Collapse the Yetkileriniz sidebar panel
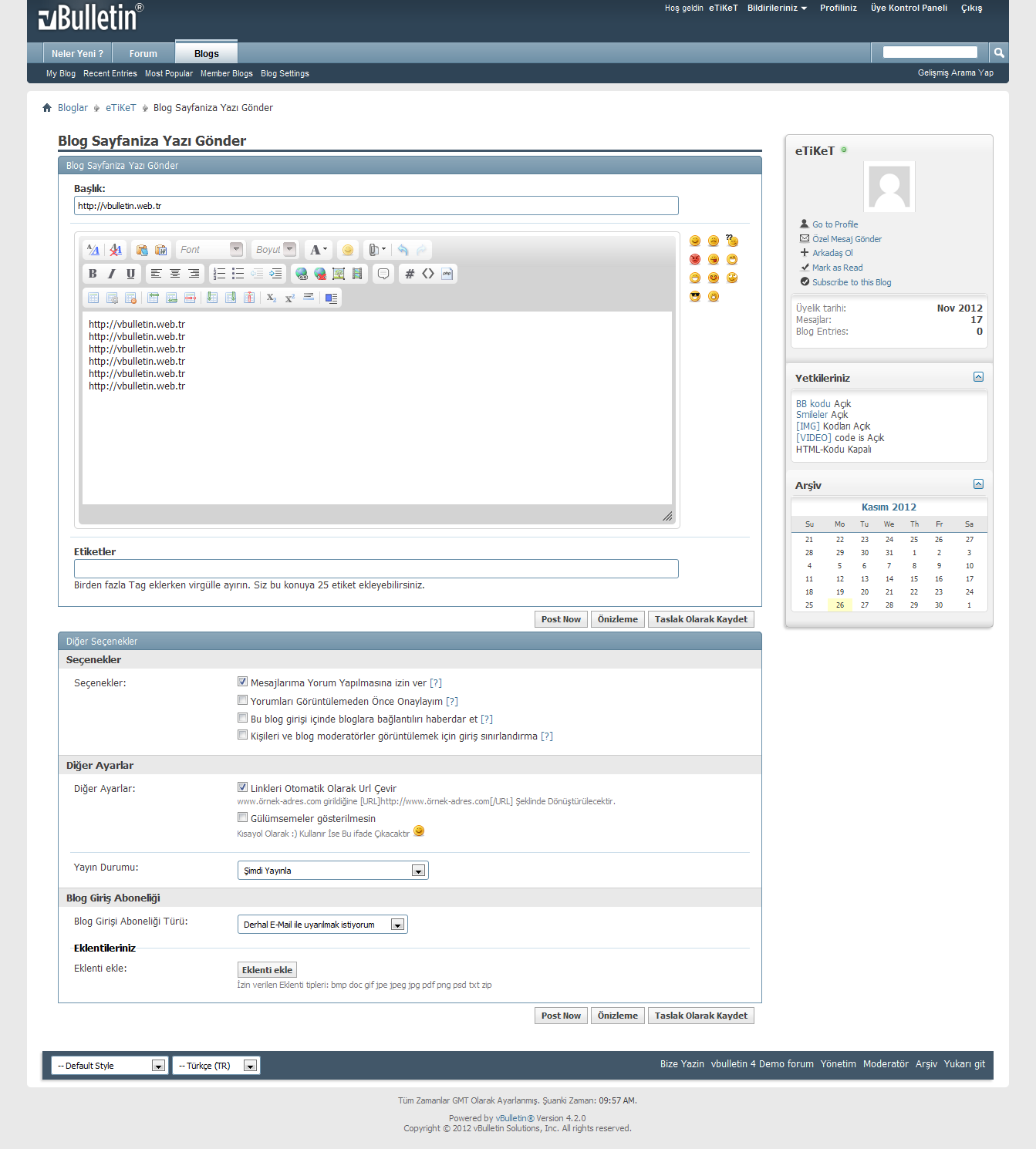This screenshot has height=1149, width=1036. point(978,377)
